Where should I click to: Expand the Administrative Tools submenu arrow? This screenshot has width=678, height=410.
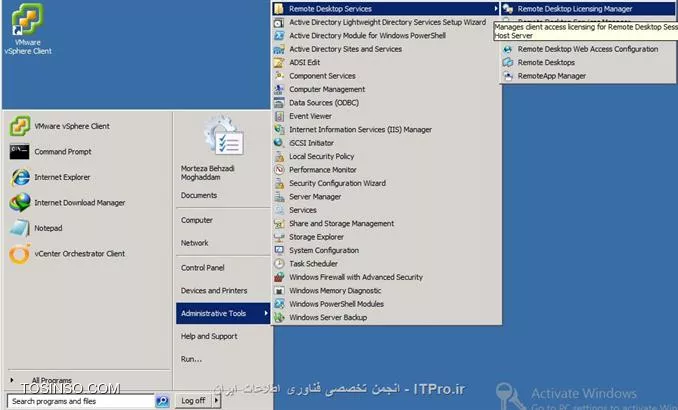pyautogui.click(x=265, y=313)
